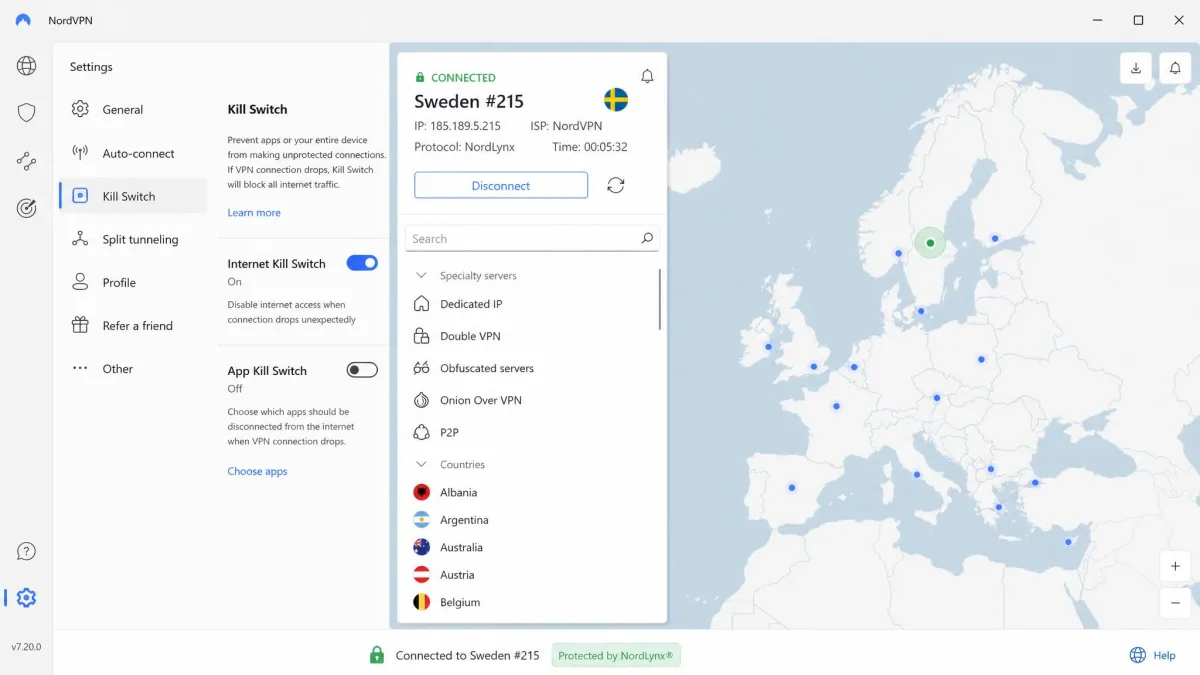
Task: Click the Albania flag icon
Action: coord(421,492)
